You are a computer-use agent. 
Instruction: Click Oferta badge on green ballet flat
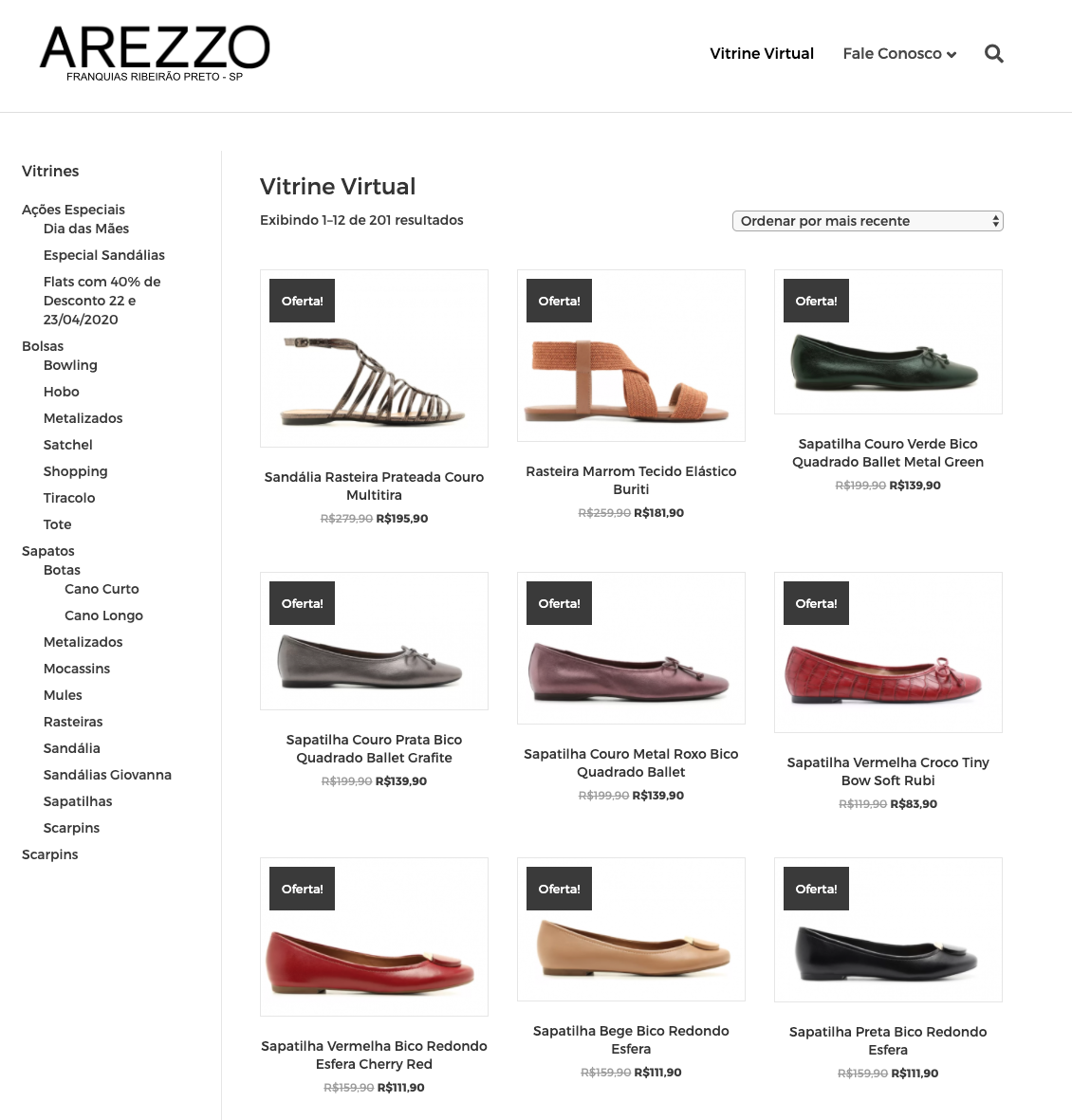pyautogui.click(x=816, y=301)
